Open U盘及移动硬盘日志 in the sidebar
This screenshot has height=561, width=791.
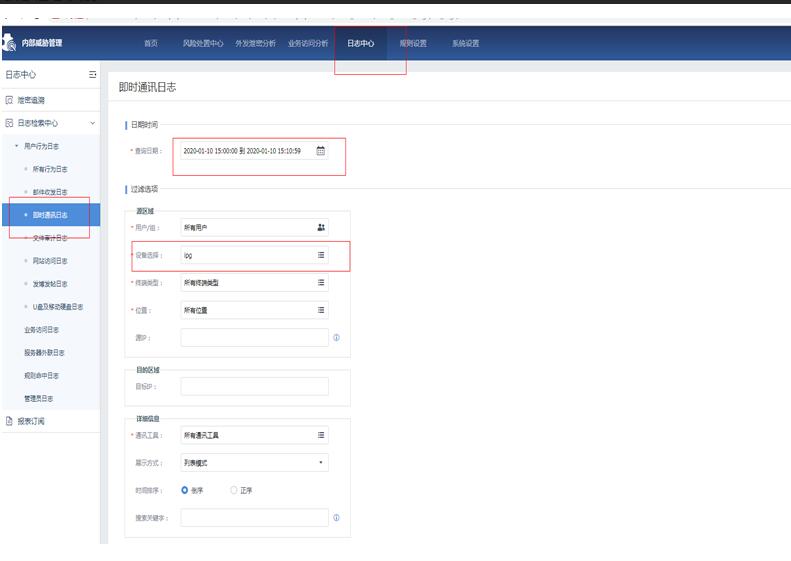click(x=58, y=307)
